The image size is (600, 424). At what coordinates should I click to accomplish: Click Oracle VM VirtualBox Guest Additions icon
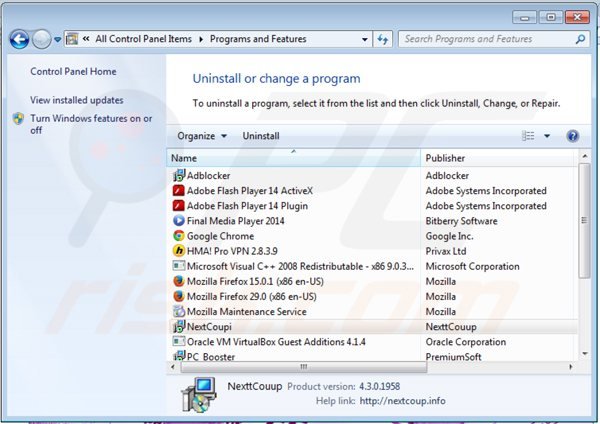(x=179, y=341)
